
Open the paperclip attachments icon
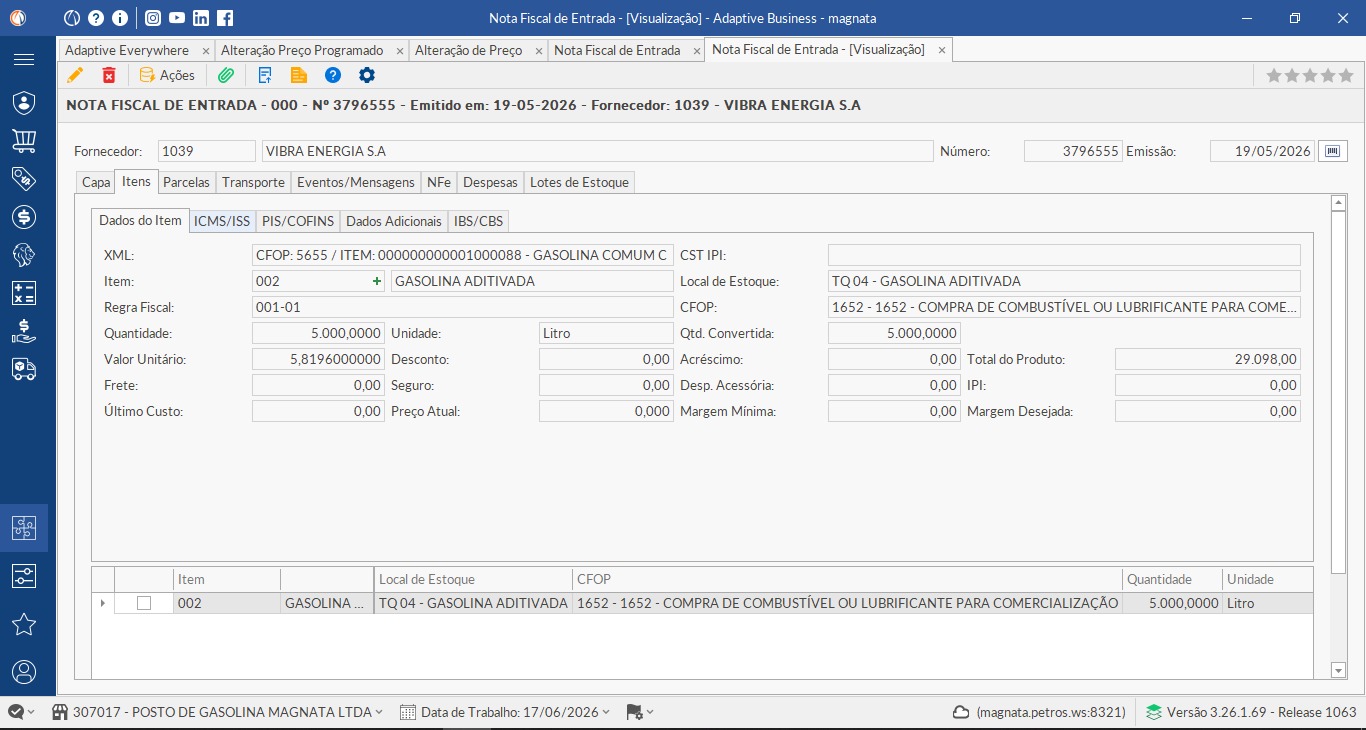click(x=226, y=75)
